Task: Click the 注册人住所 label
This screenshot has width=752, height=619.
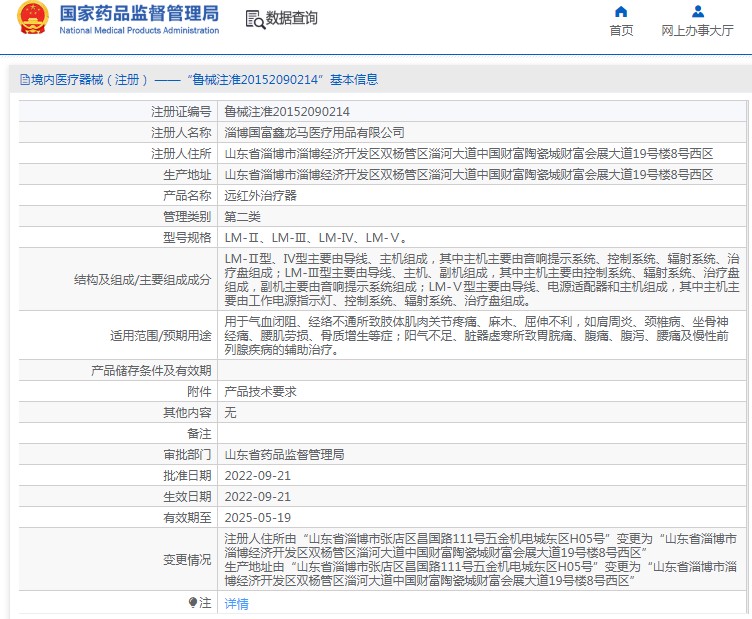Action: tap(181, 154)
